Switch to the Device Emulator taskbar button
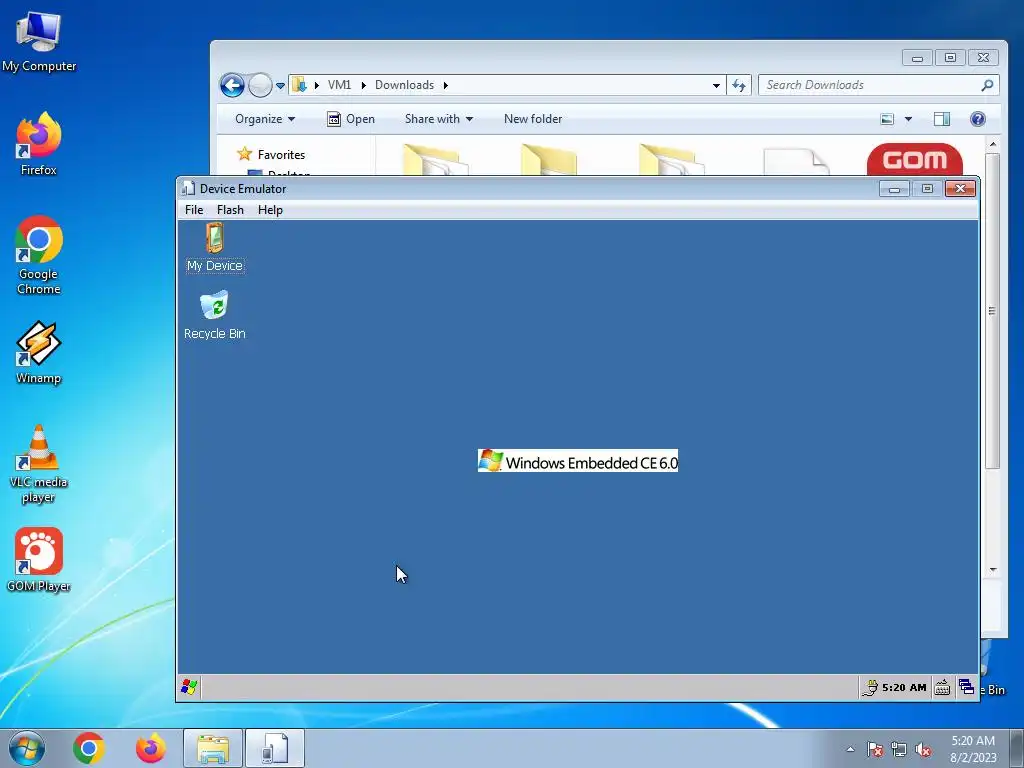Image resolution: width=1024 pixels, height=768 pixels. point(275,748)
